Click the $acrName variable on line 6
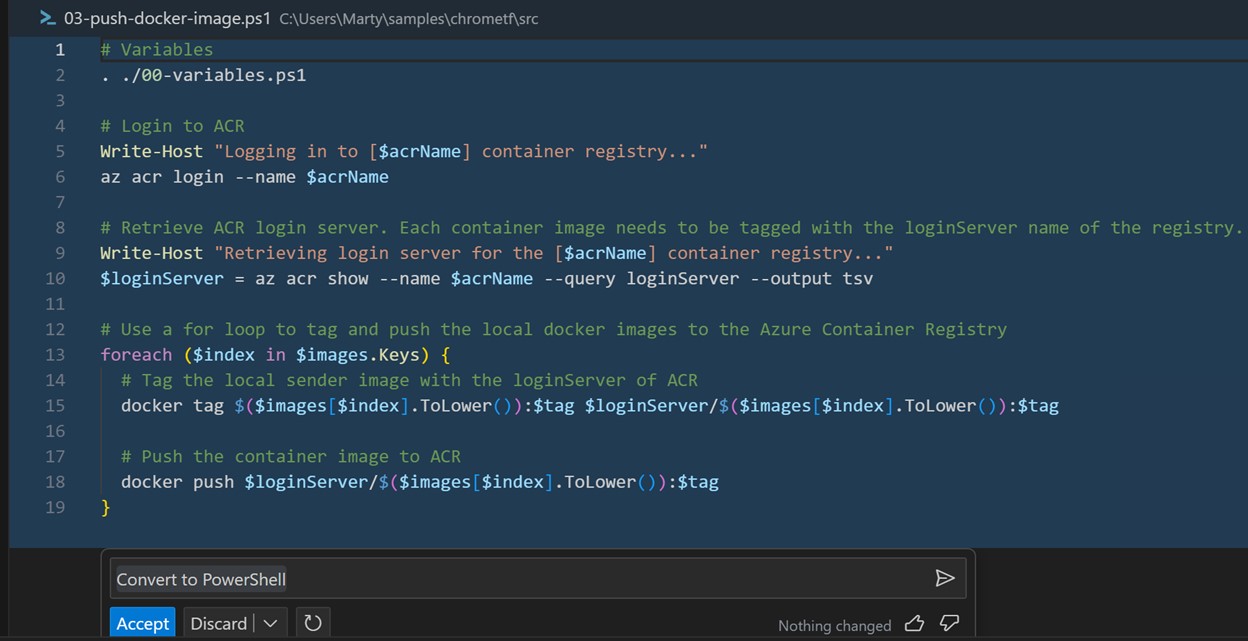Image resolution: width=1248 pixels, height=641 pixels. 347,176
